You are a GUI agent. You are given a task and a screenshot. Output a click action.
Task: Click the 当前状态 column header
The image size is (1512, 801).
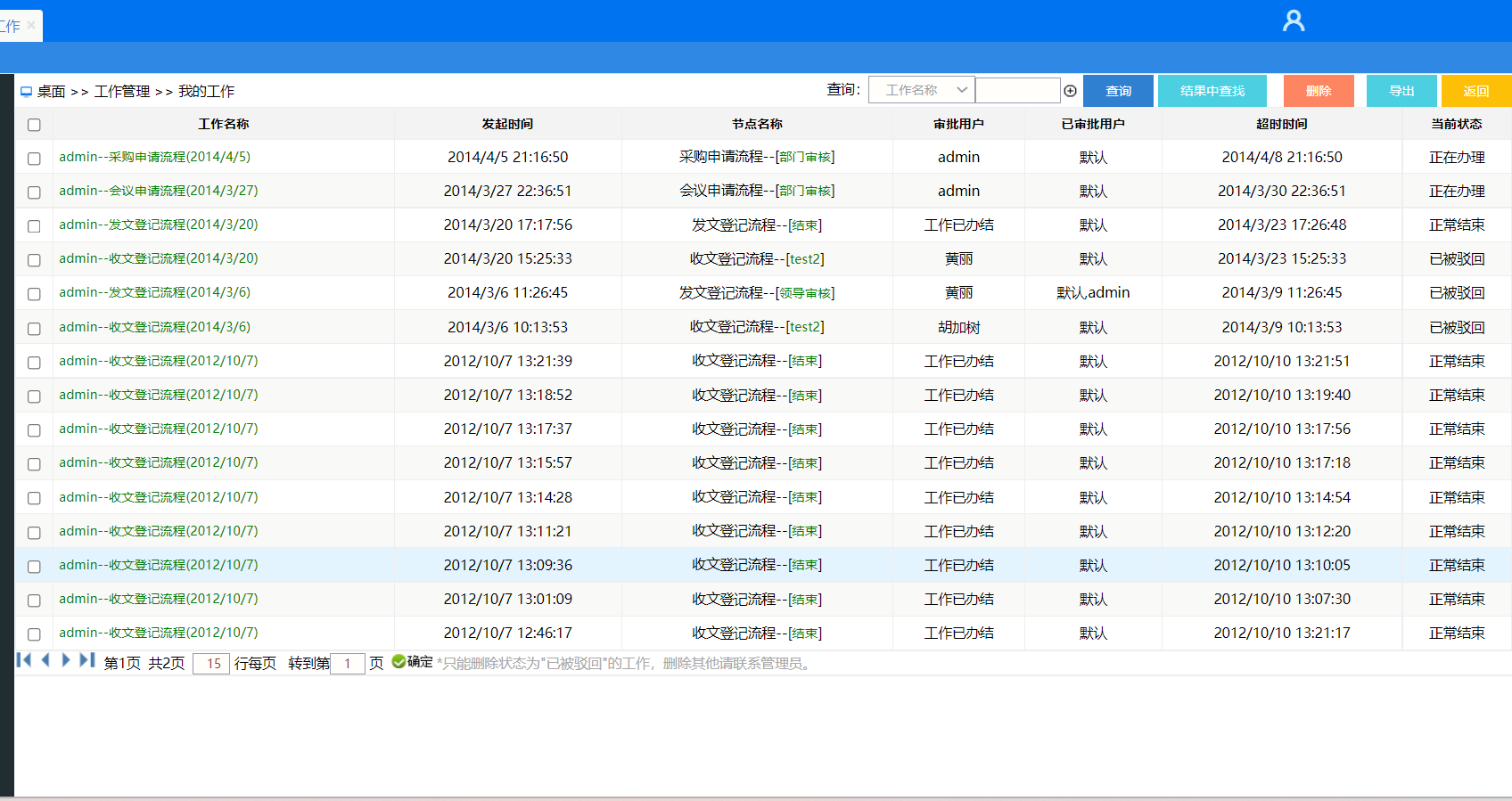click(x=1457, y=124)
